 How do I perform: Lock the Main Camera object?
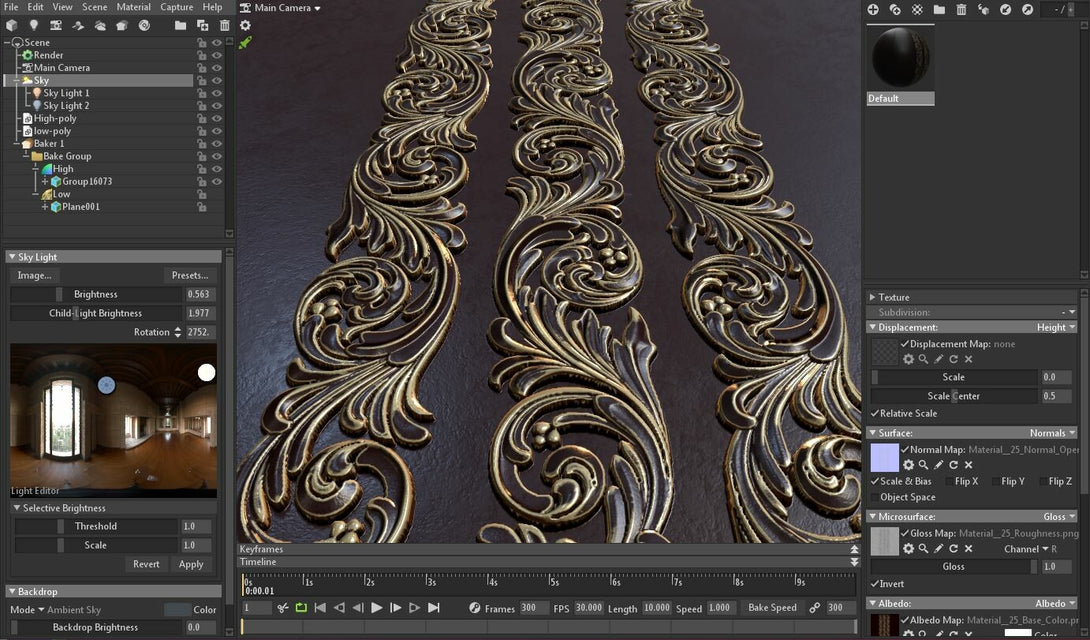202,68
